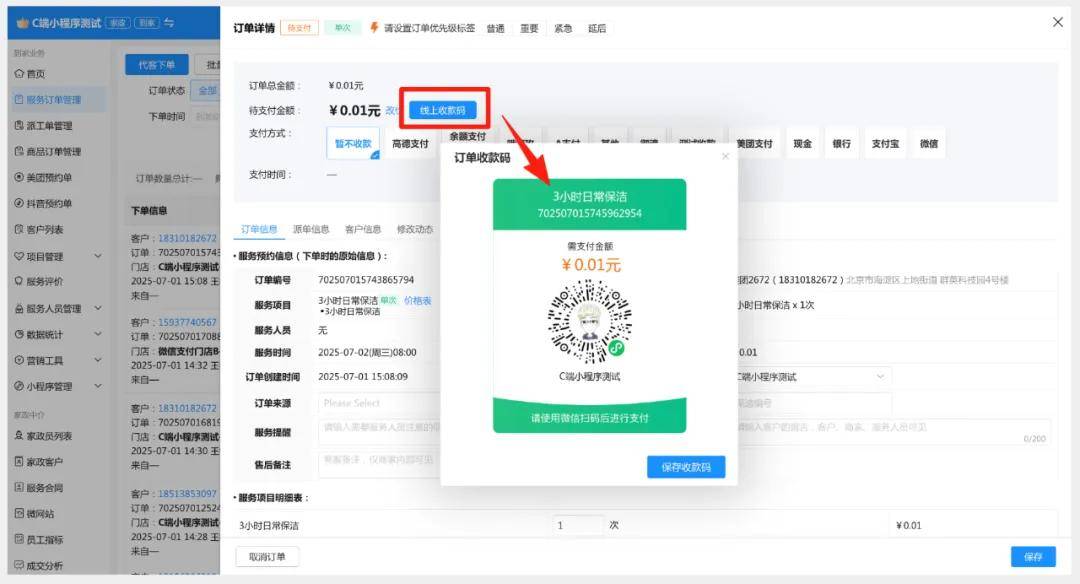Switch to the 客户信息 tab
The height and width of the screenshot is (584, 1080).
pyautogui.click(x=362, y=230)
